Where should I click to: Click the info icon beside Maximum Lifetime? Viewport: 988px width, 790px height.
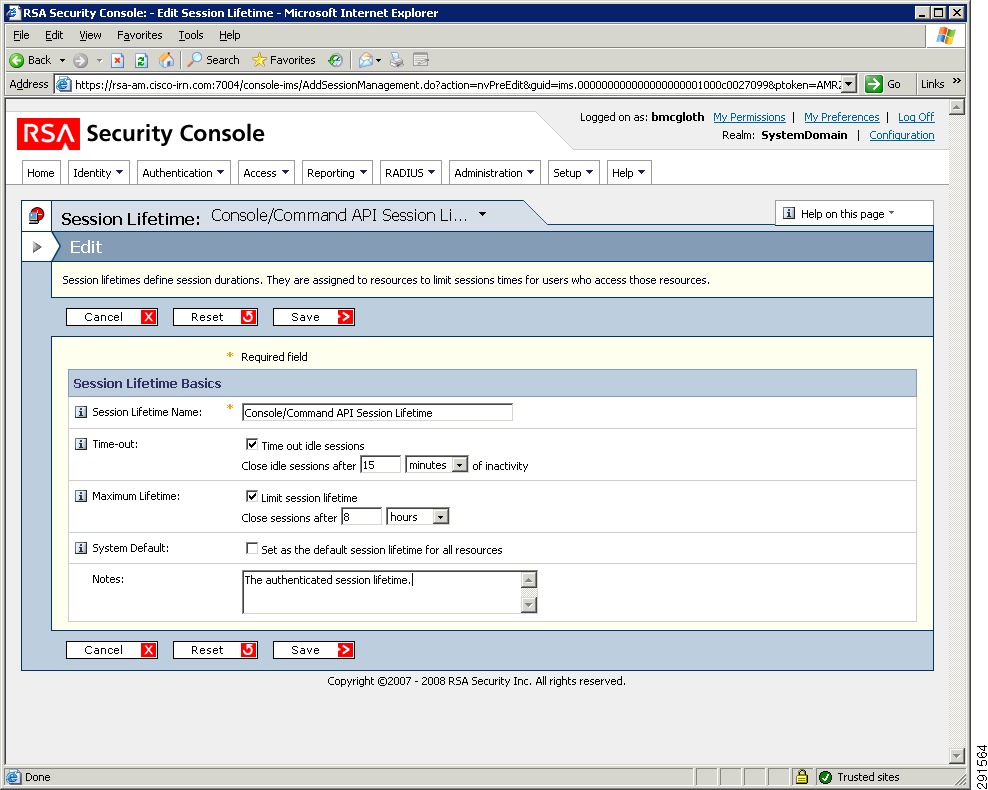pos(81,496)
